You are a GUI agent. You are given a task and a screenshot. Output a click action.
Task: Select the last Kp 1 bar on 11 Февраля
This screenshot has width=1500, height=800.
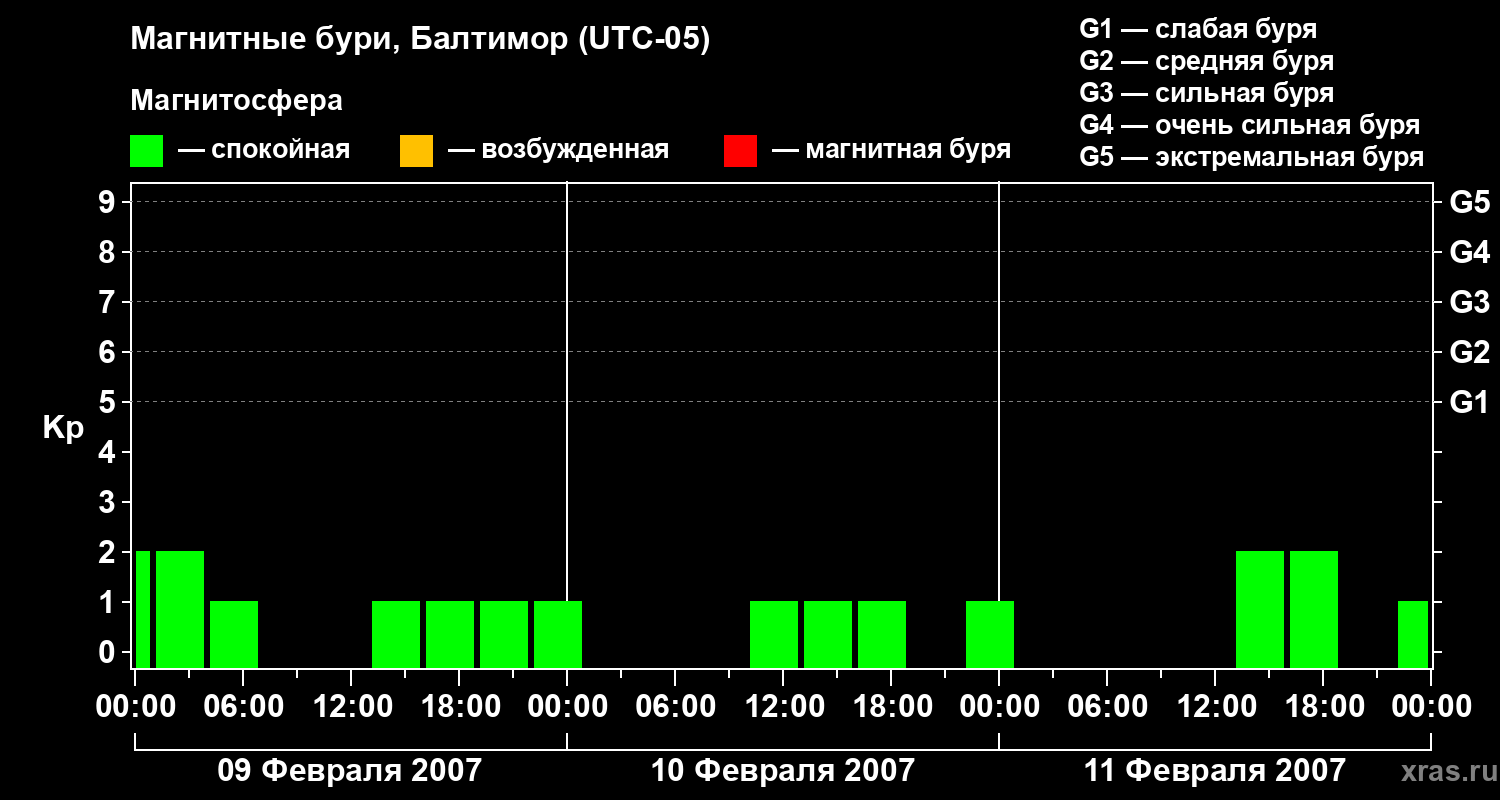point(1413,634)
